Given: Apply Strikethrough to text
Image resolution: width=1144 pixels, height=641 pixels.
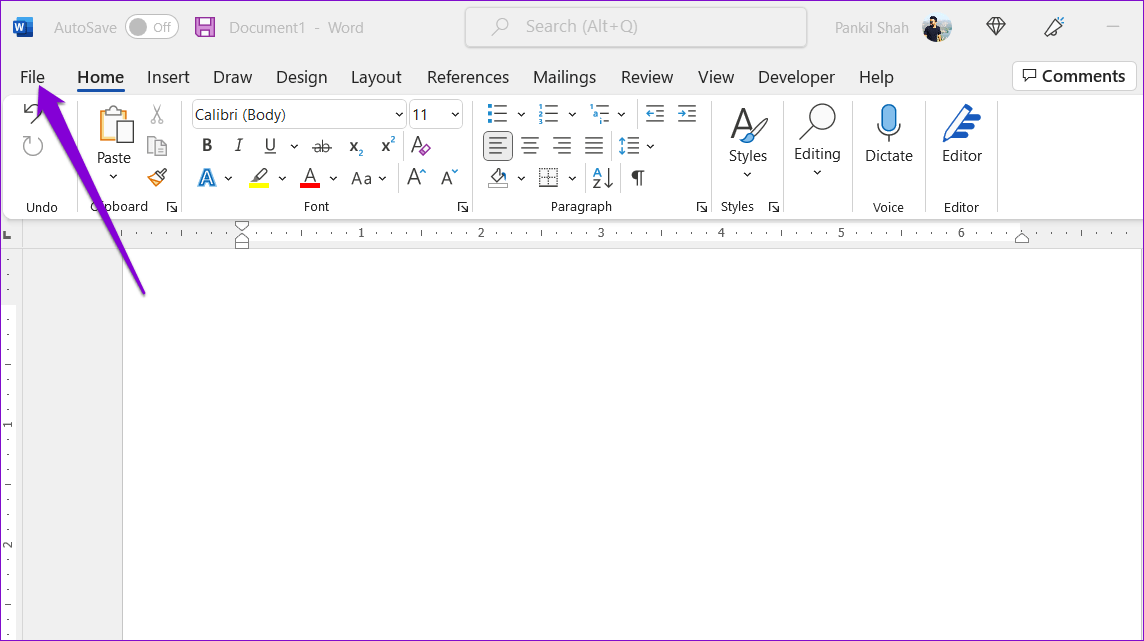Looking at the screenshot, I should 322,145.
